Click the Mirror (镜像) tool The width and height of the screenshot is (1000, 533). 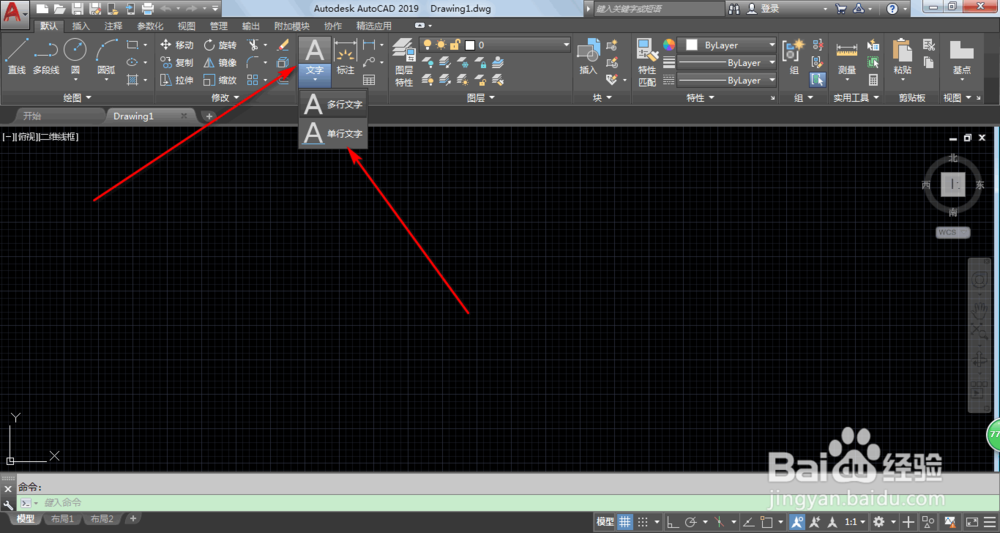click(220, 62)
